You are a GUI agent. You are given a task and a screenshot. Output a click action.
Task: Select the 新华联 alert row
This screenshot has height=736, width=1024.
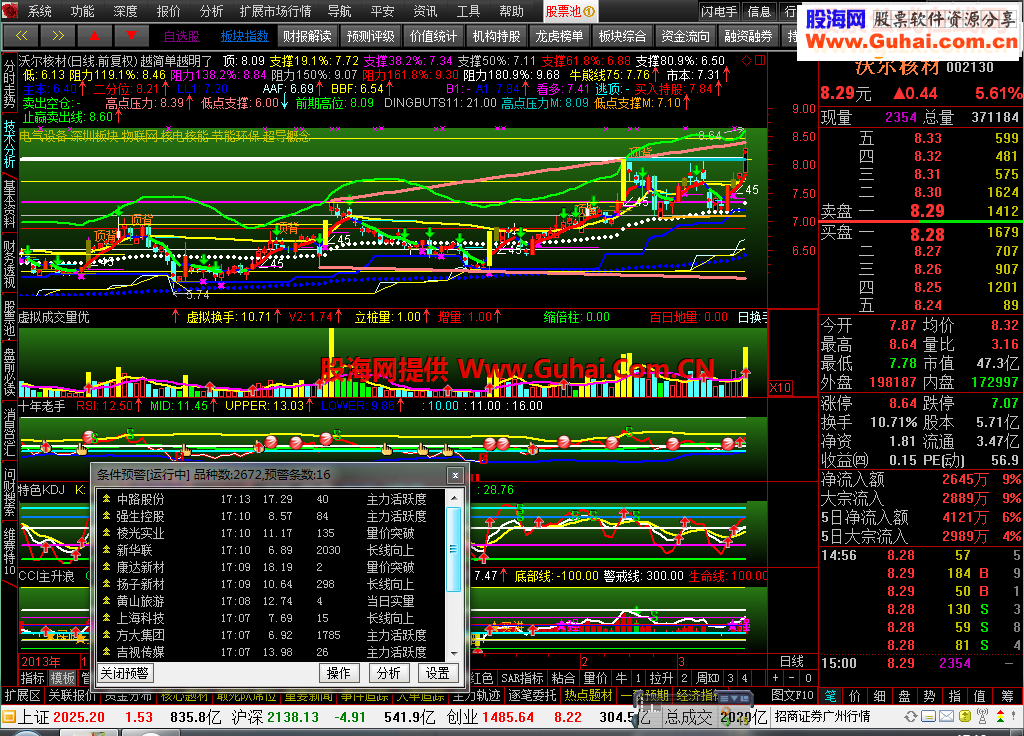click(272, 550)
